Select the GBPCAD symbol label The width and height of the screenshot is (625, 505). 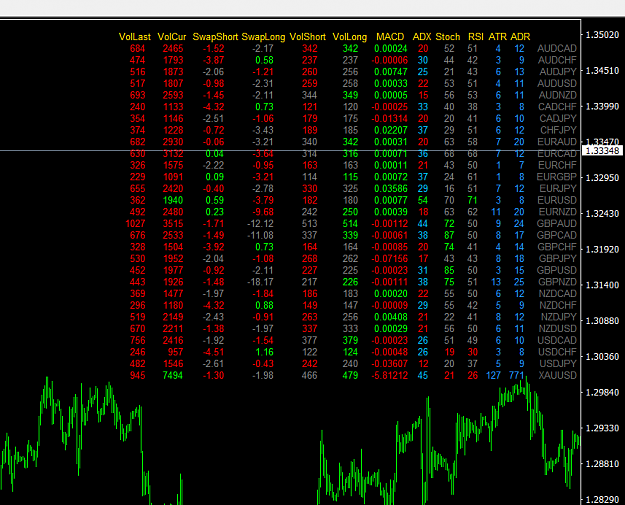[557, 235]
